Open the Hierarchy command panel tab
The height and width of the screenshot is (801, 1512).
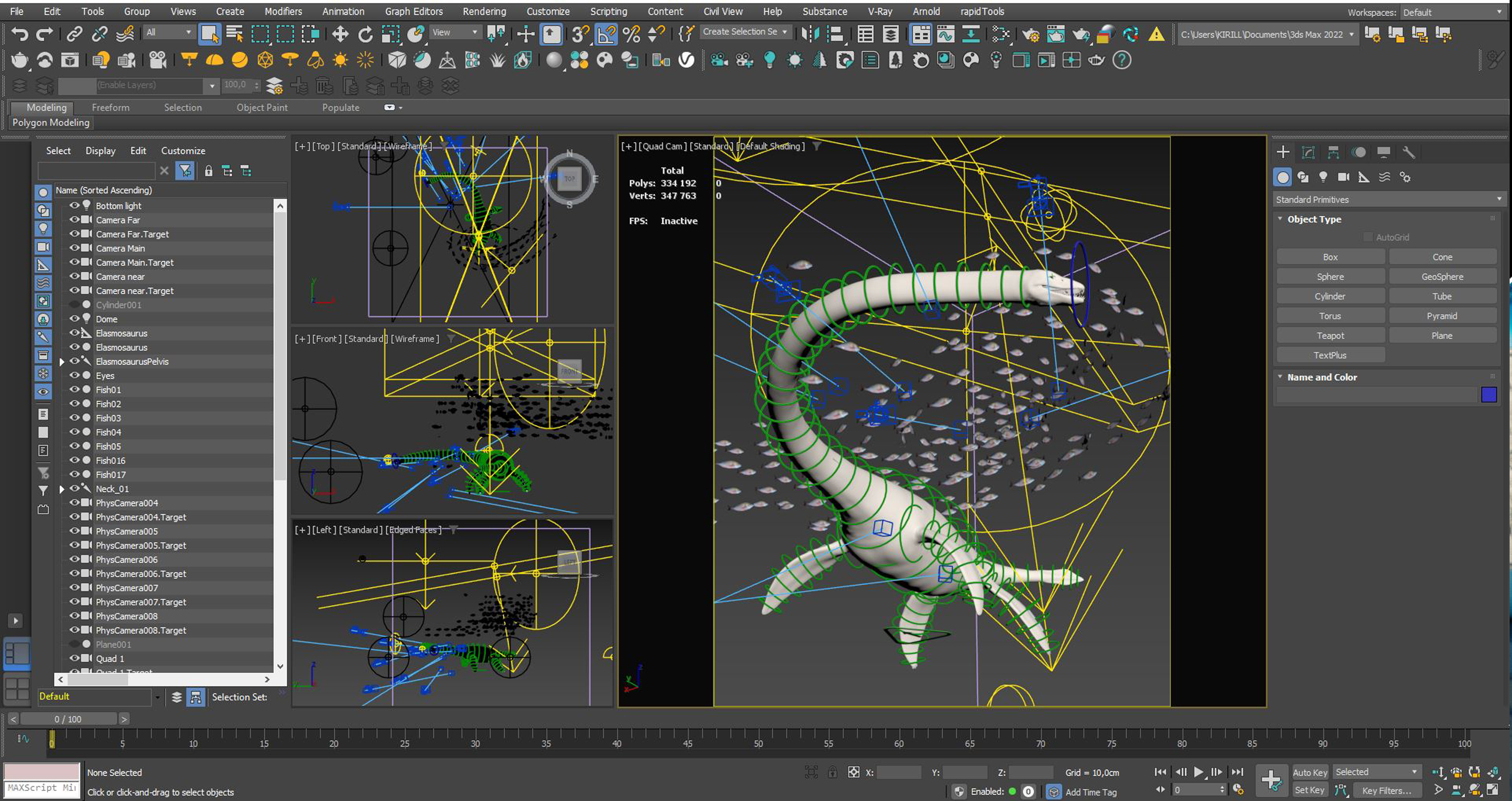[x=1334, y=153]
